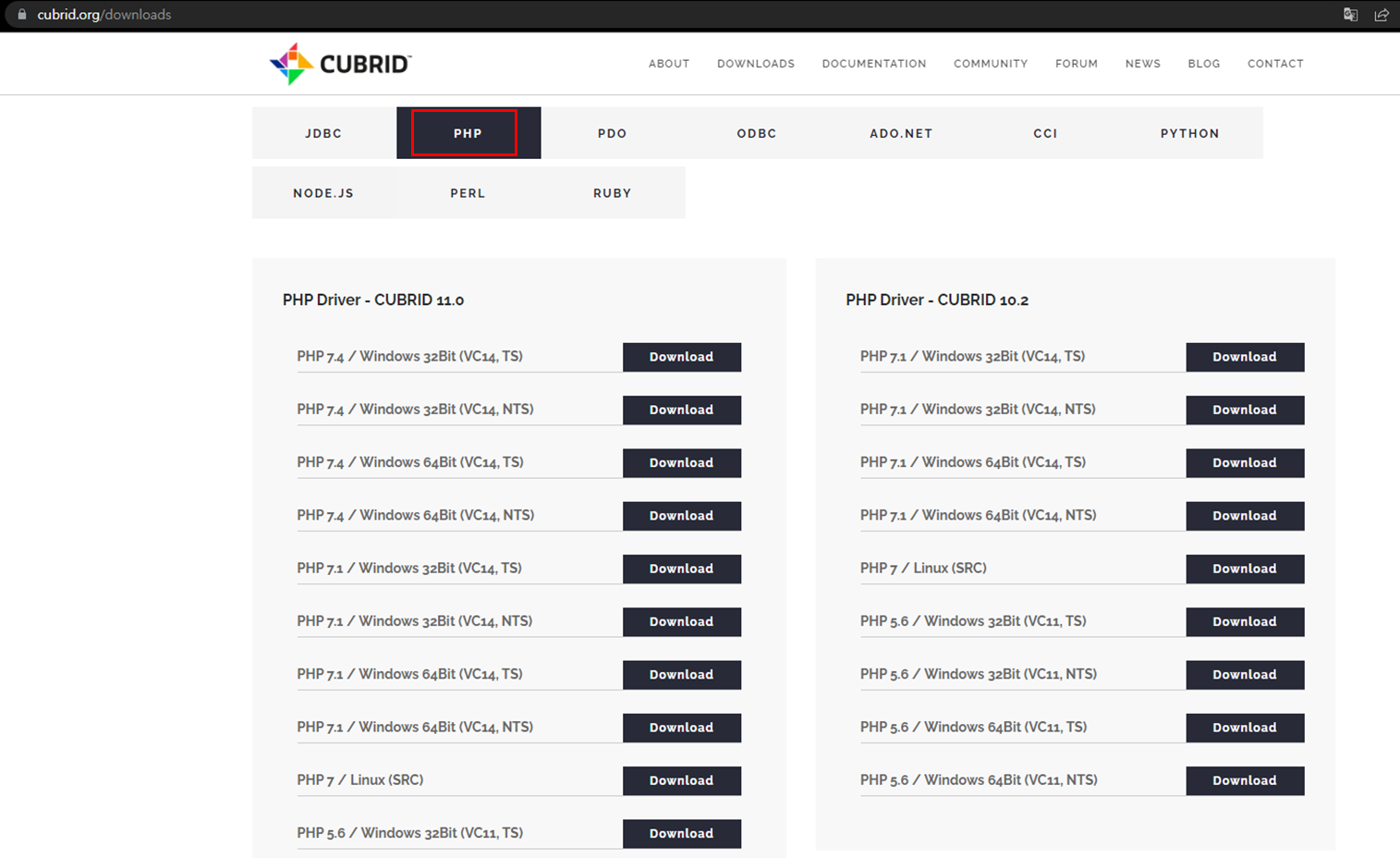Switch to the PYTHON tab

1190,133
